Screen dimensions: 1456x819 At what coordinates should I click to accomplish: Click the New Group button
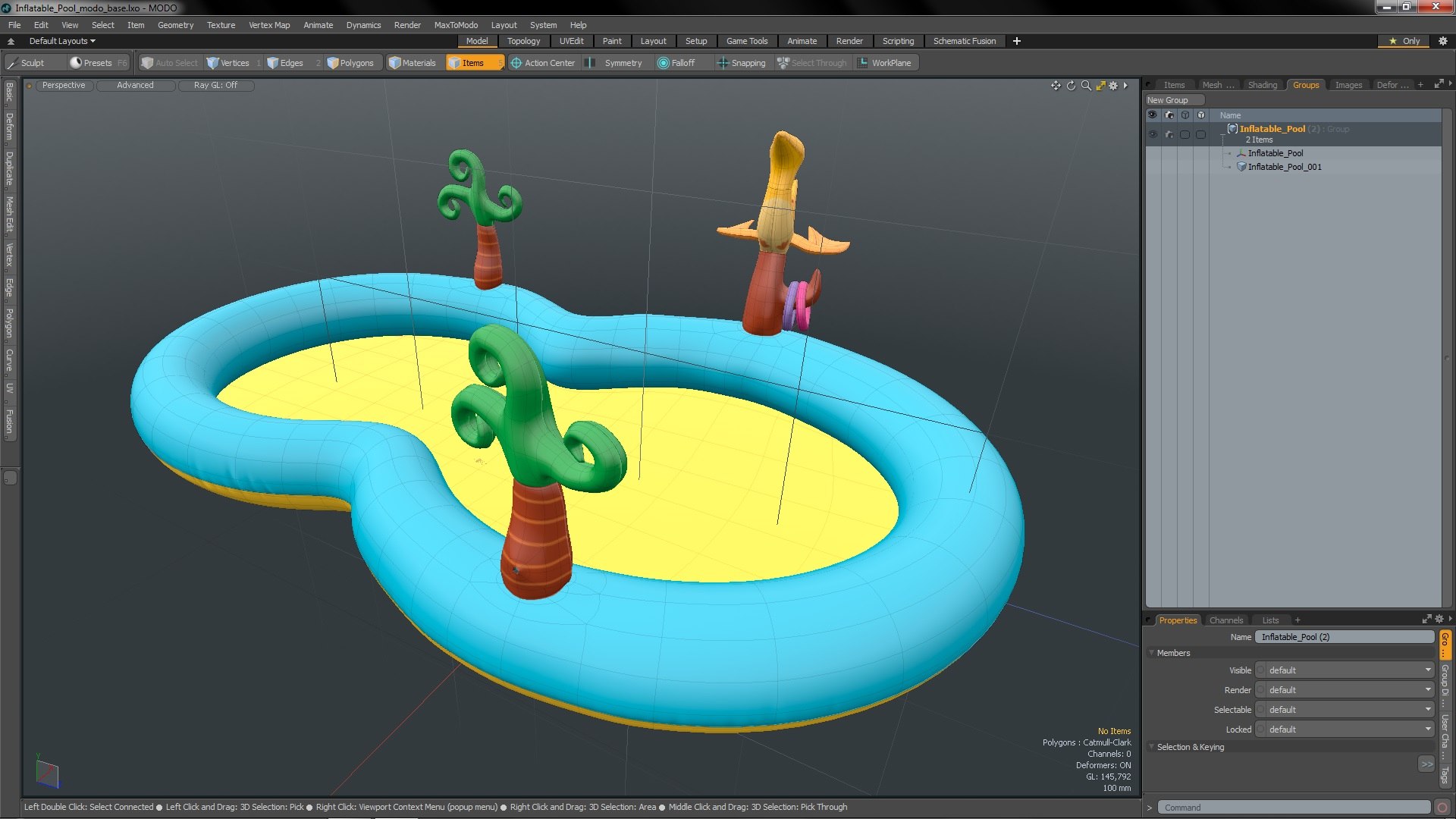tap(1174, 100)
